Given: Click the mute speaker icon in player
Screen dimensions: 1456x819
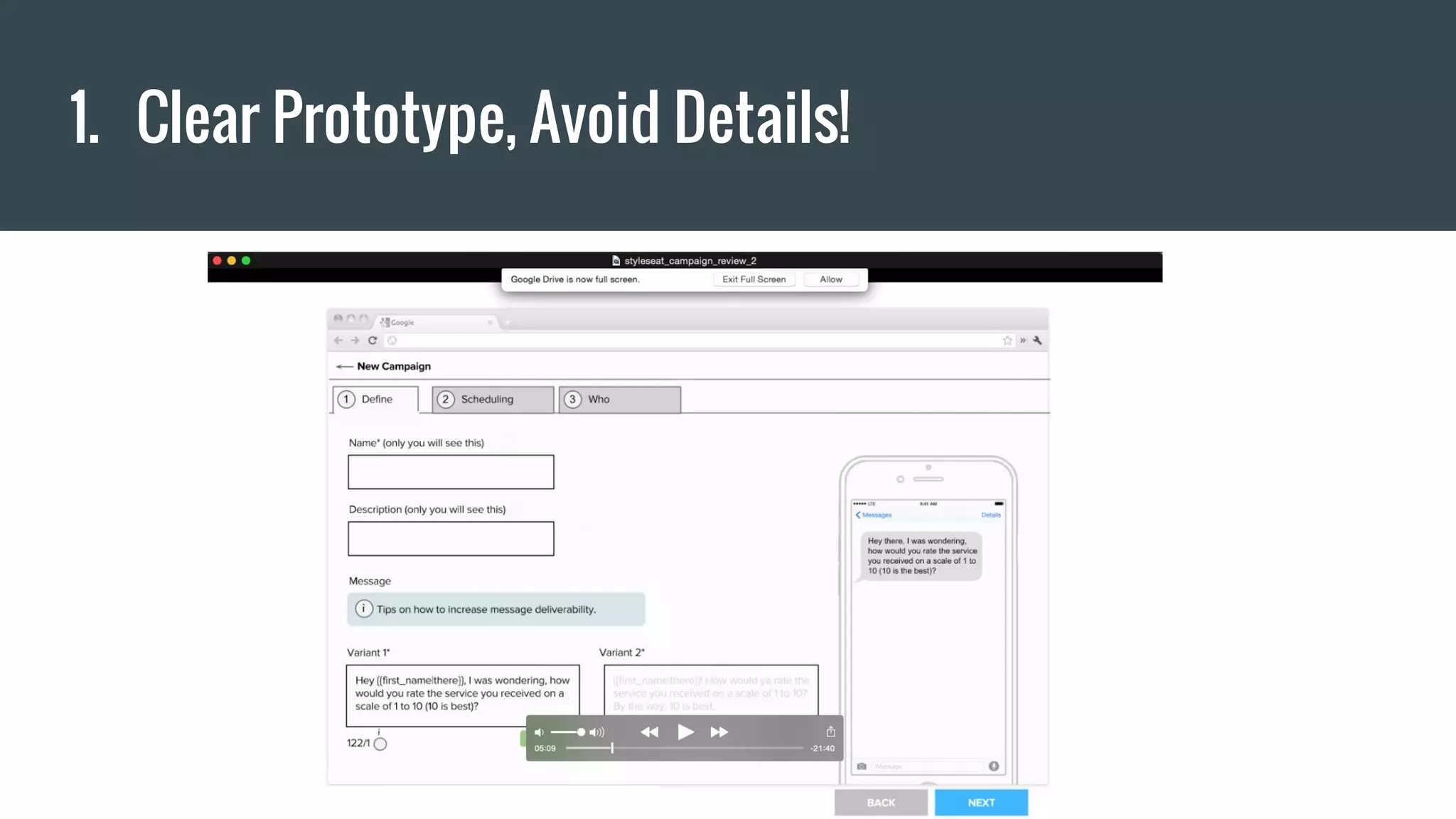Looking at the screenshot, I should (539, 732).
